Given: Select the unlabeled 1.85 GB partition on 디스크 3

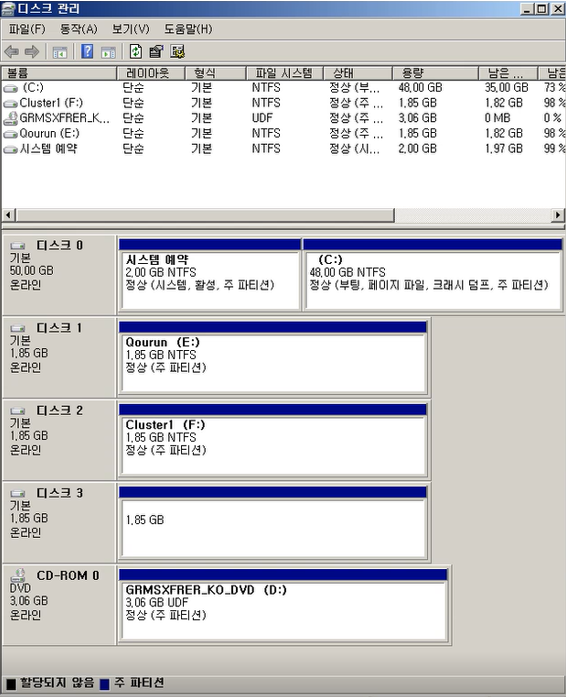Looking at the screenshot, I should [273, 523].
